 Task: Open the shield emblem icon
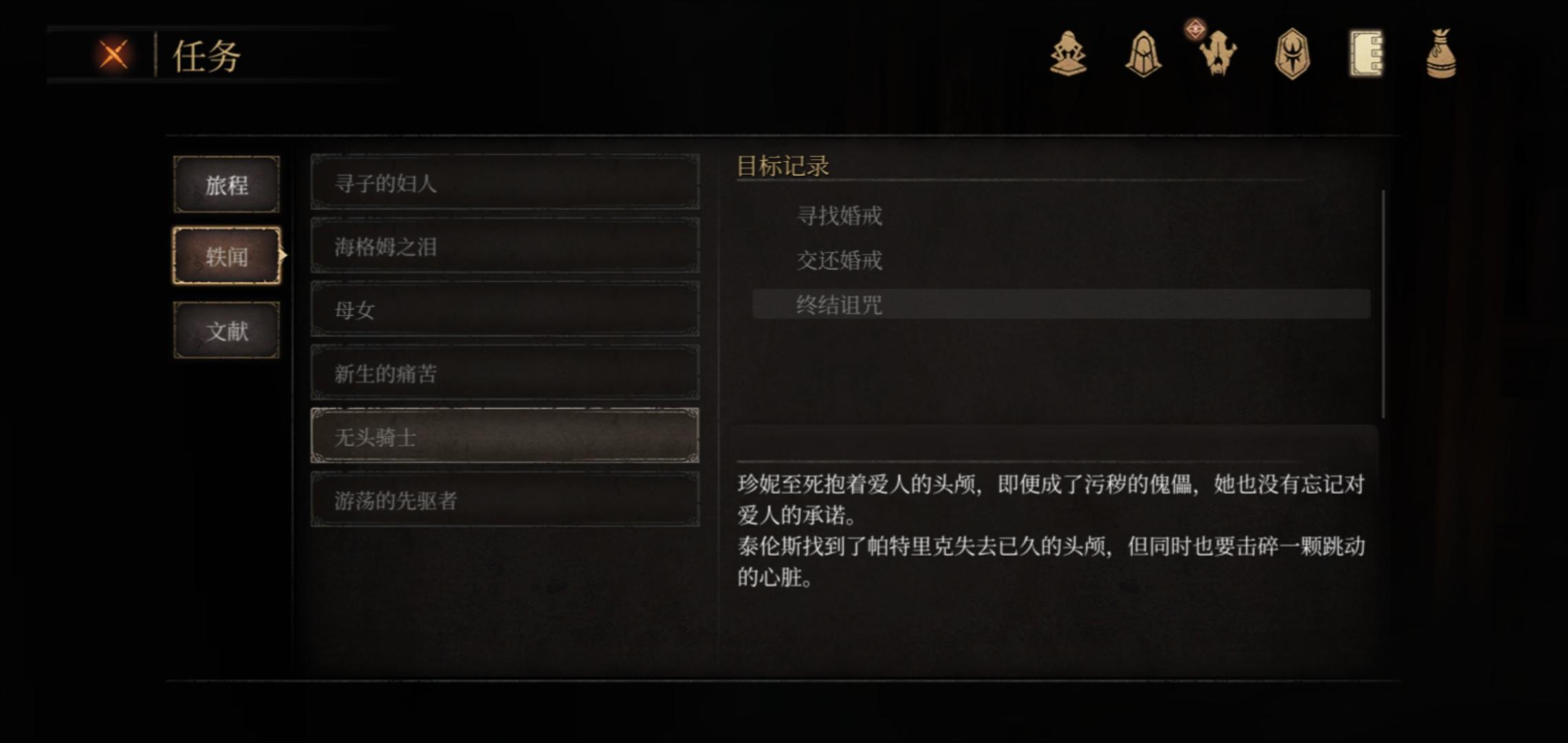[1292, 54]
